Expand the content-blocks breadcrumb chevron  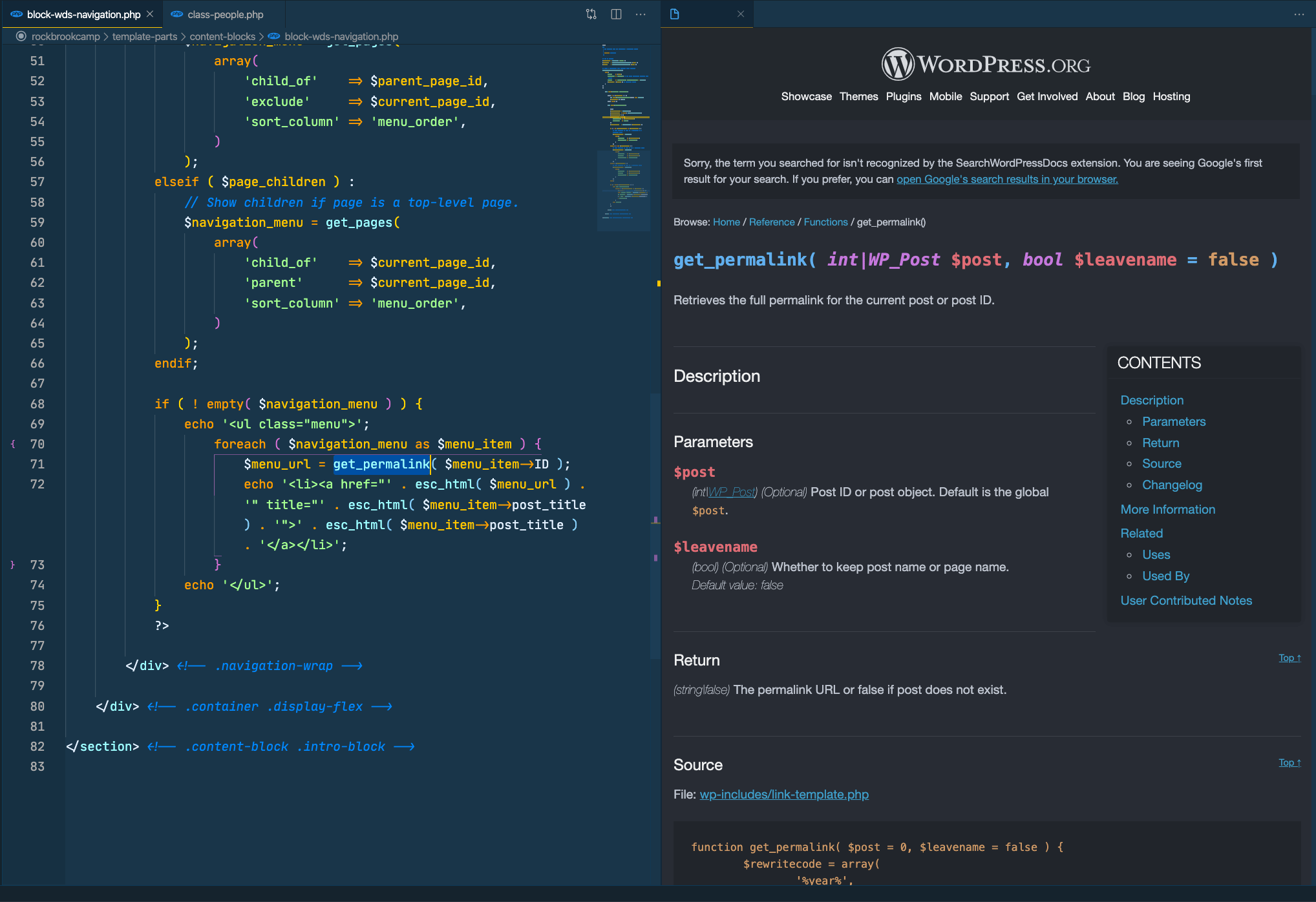point(261,36)
